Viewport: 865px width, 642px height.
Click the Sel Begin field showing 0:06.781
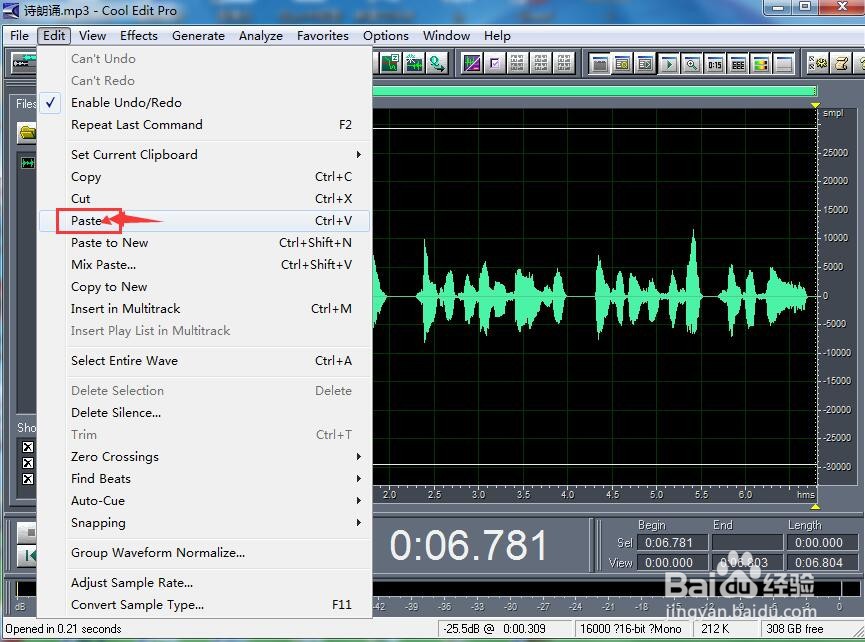click(672, 543)
